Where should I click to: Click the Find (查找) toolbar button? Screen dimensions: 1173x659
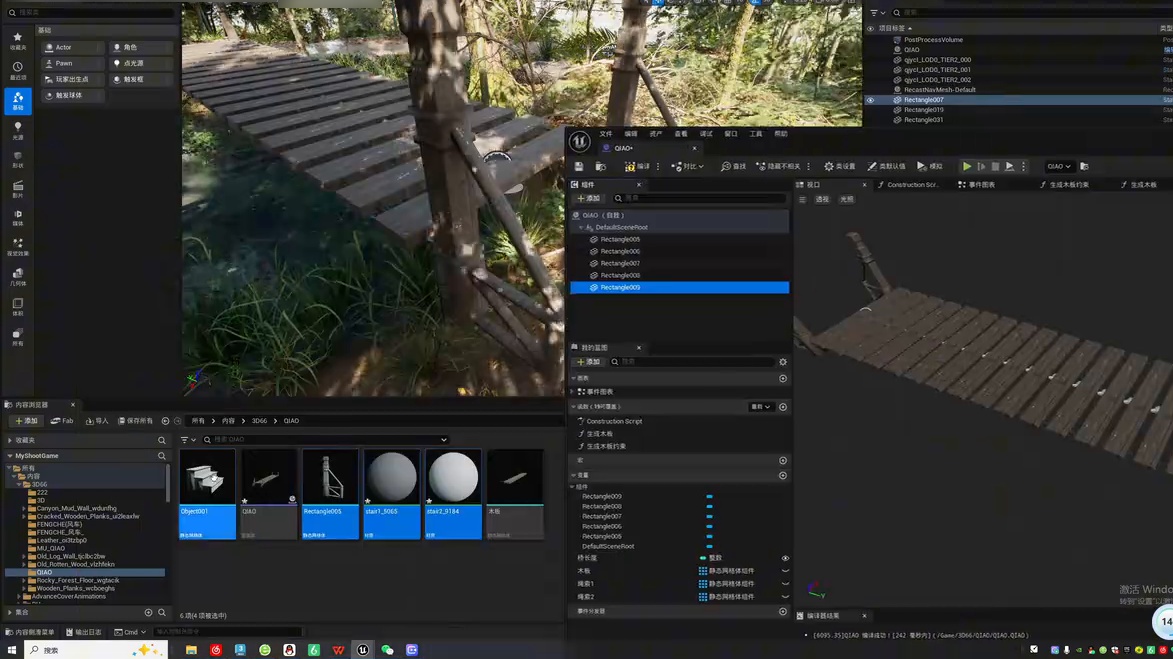[733, 166]
